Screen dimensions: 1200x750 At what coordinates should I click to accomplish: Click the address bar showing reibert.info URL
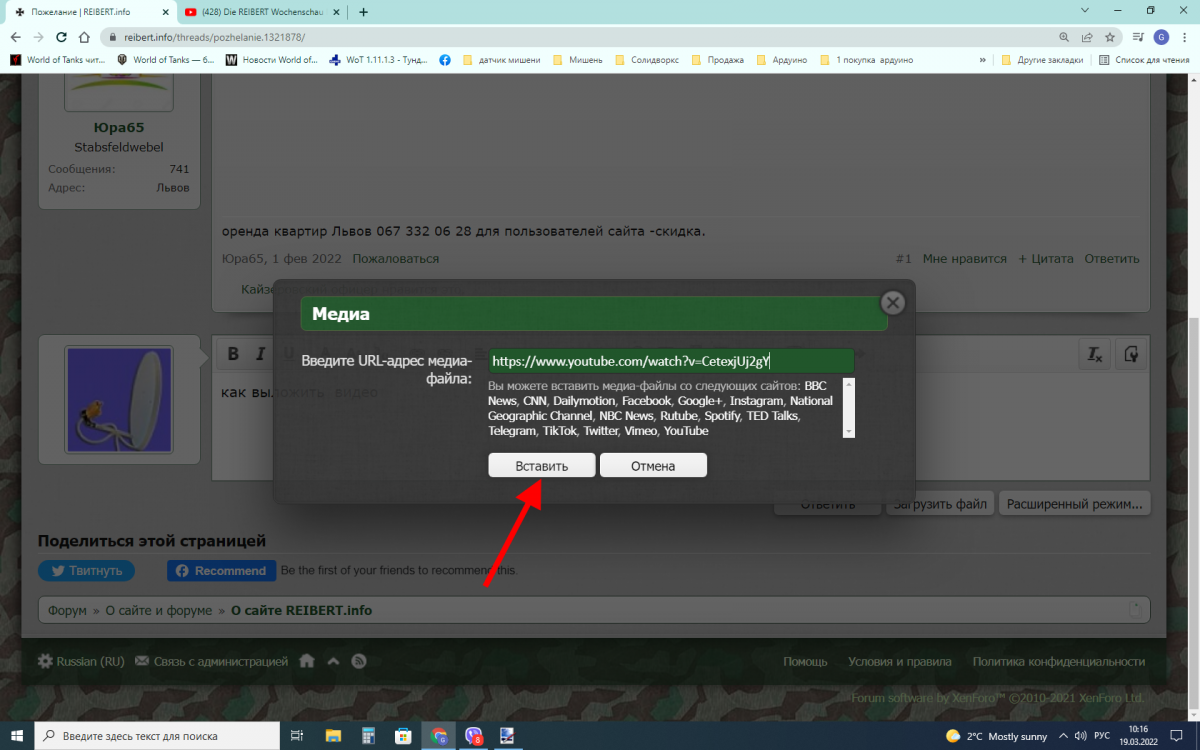click(580, 37)
